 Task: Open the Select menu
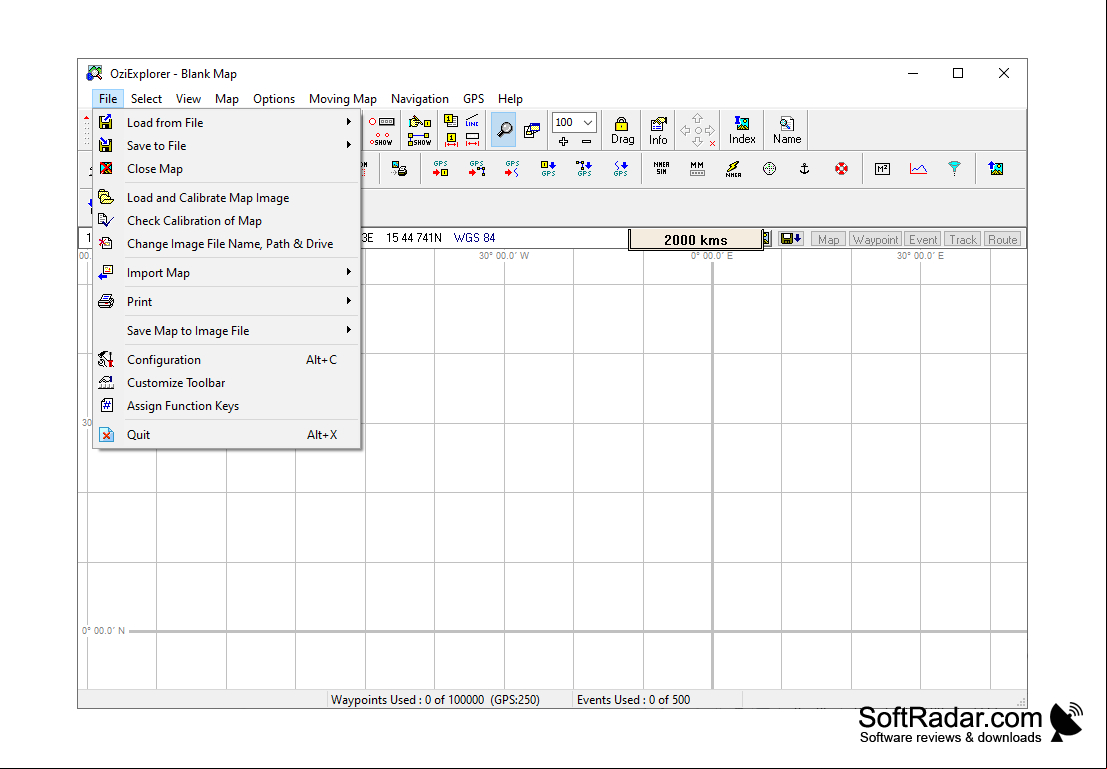(x=146, y=99)
